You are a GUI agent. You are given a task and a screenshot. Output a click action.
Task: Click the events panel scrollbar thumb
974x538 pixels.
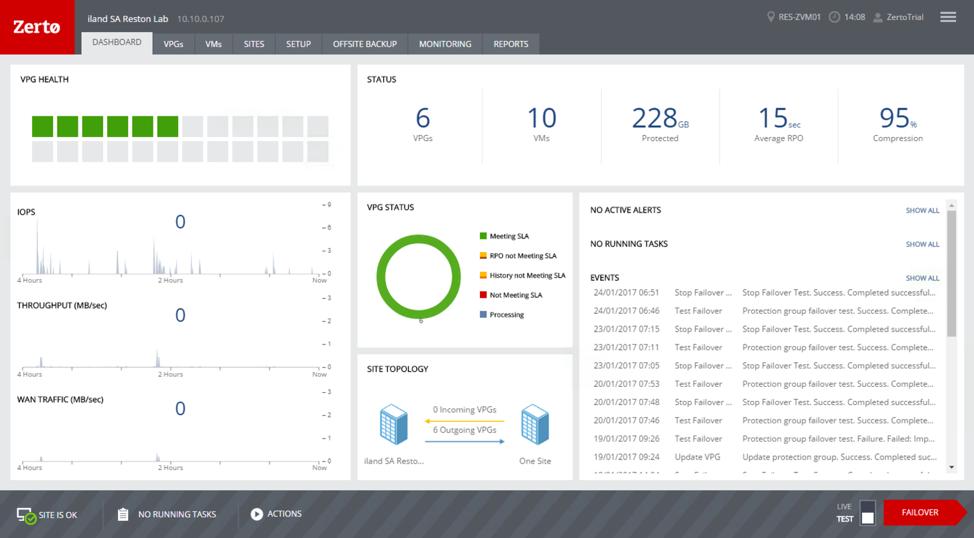coord(951,273)
